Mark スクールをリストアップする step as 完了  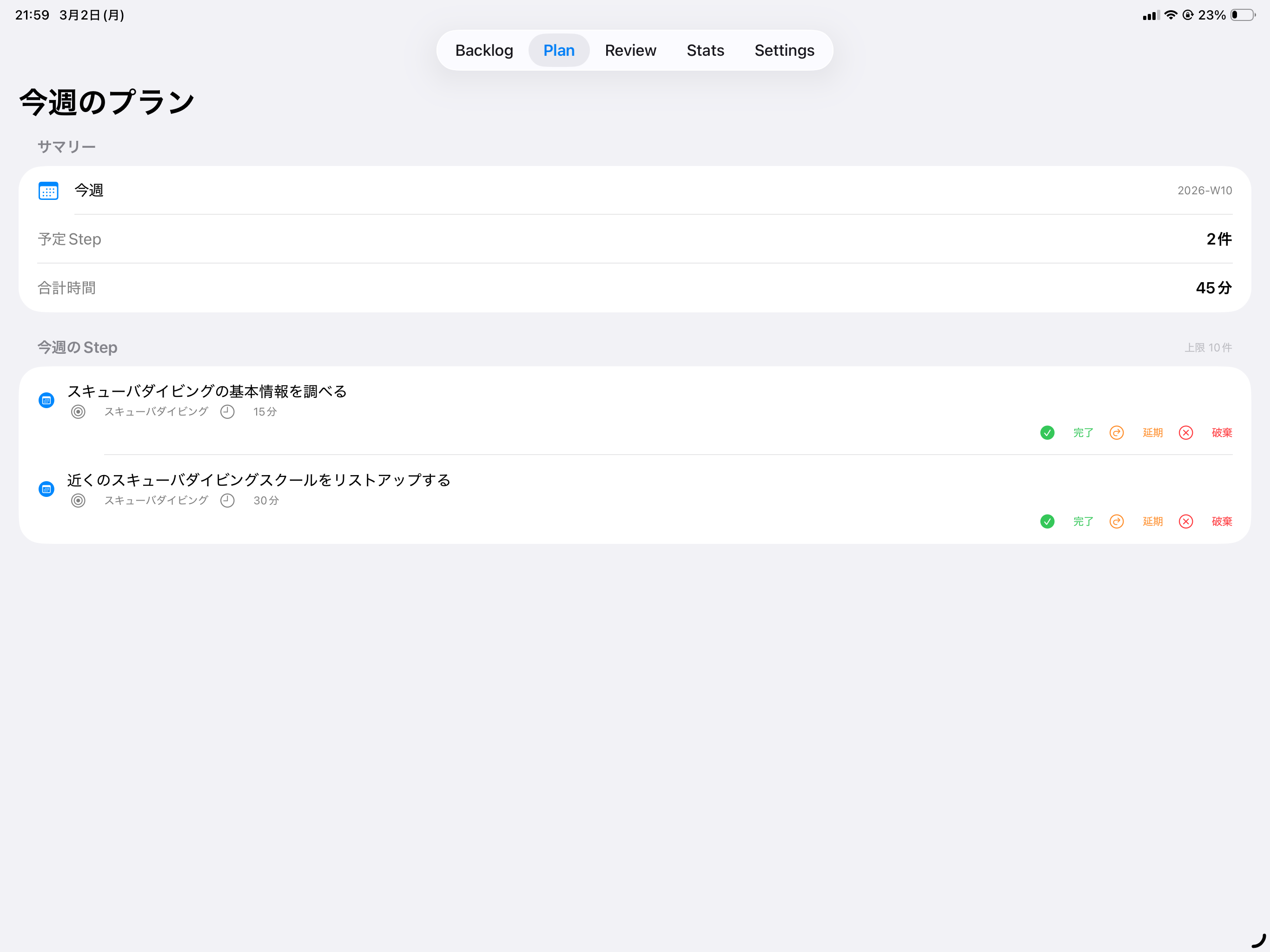[x=1083, y=522]
